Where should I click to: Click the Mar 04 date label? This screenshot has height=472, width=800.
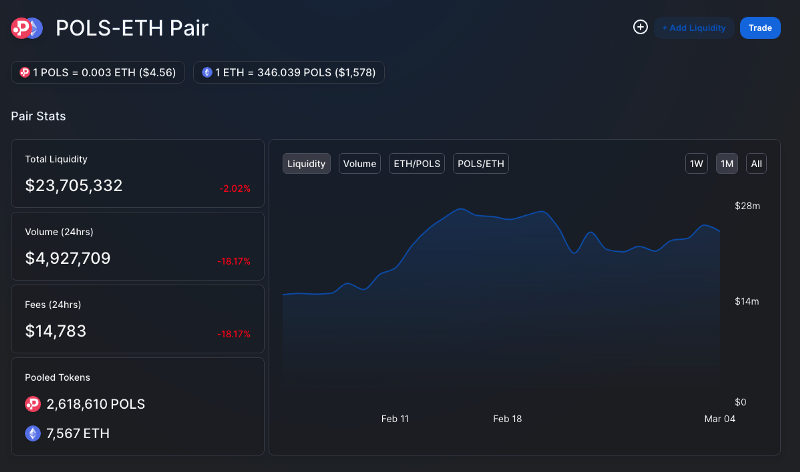point(719,418)
